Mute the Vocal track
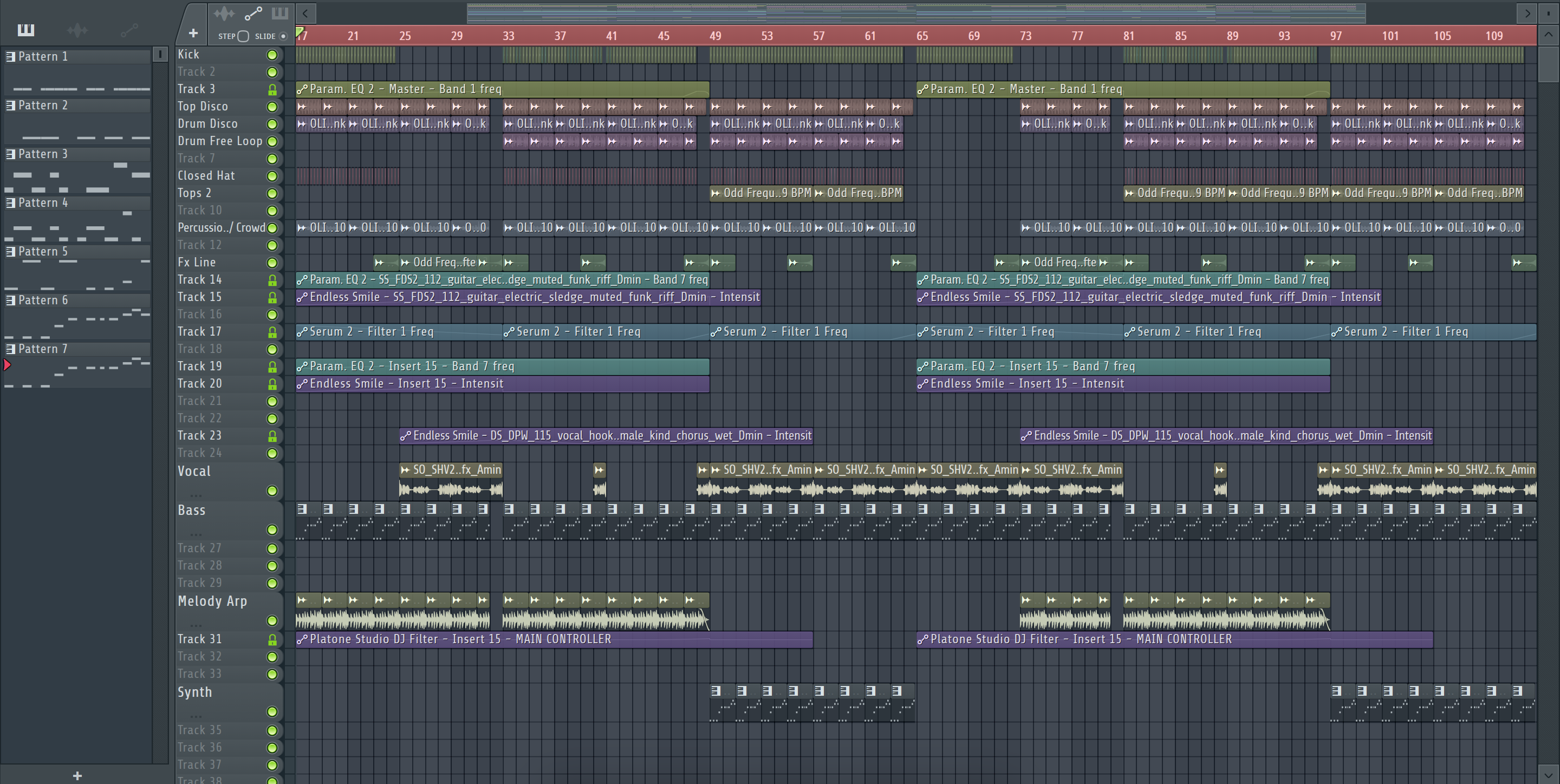The image size is (1560, 784). pos(272,491)
